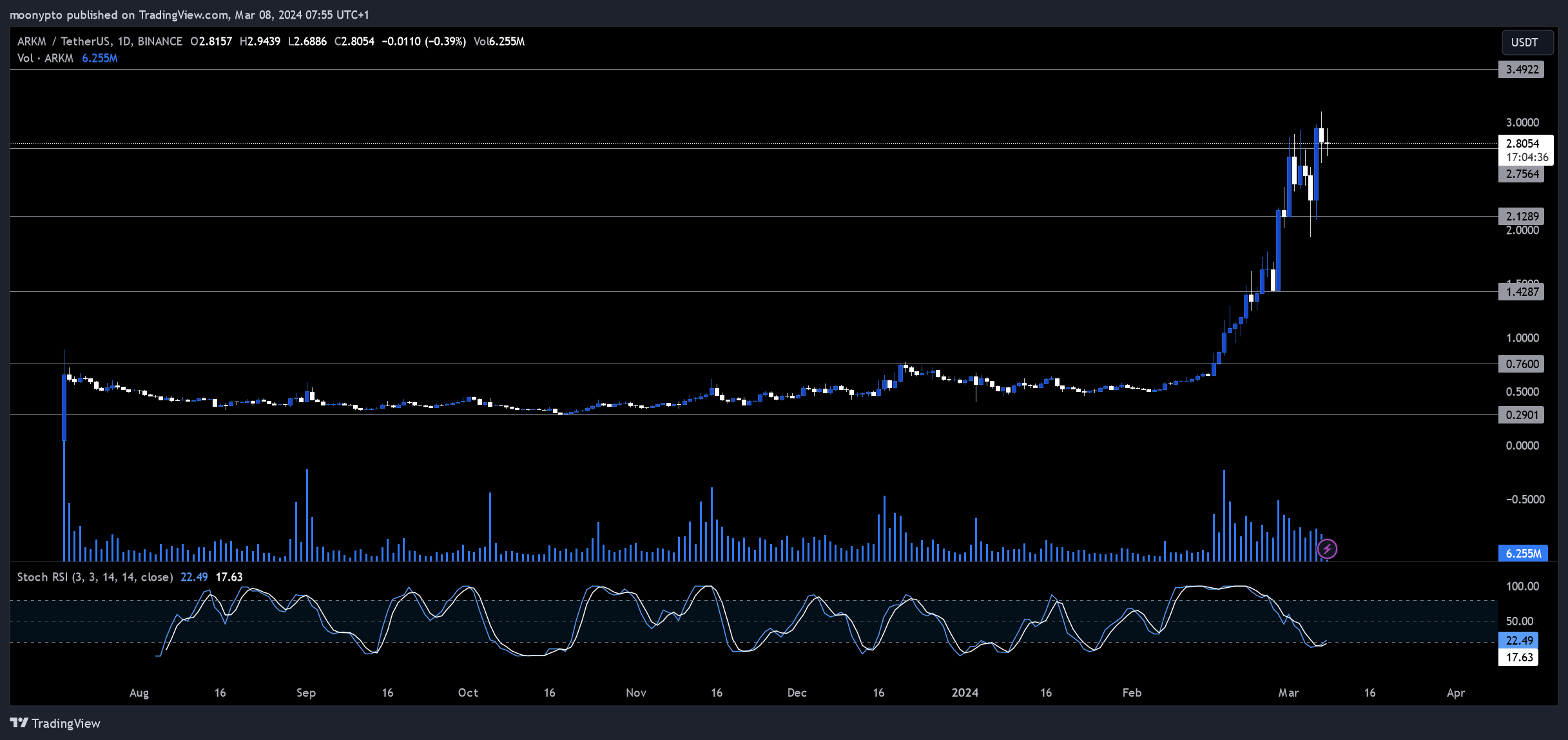Click the Aug date label on time axis
This screenshot has width=1568, height=740.
tap(139, 693)
